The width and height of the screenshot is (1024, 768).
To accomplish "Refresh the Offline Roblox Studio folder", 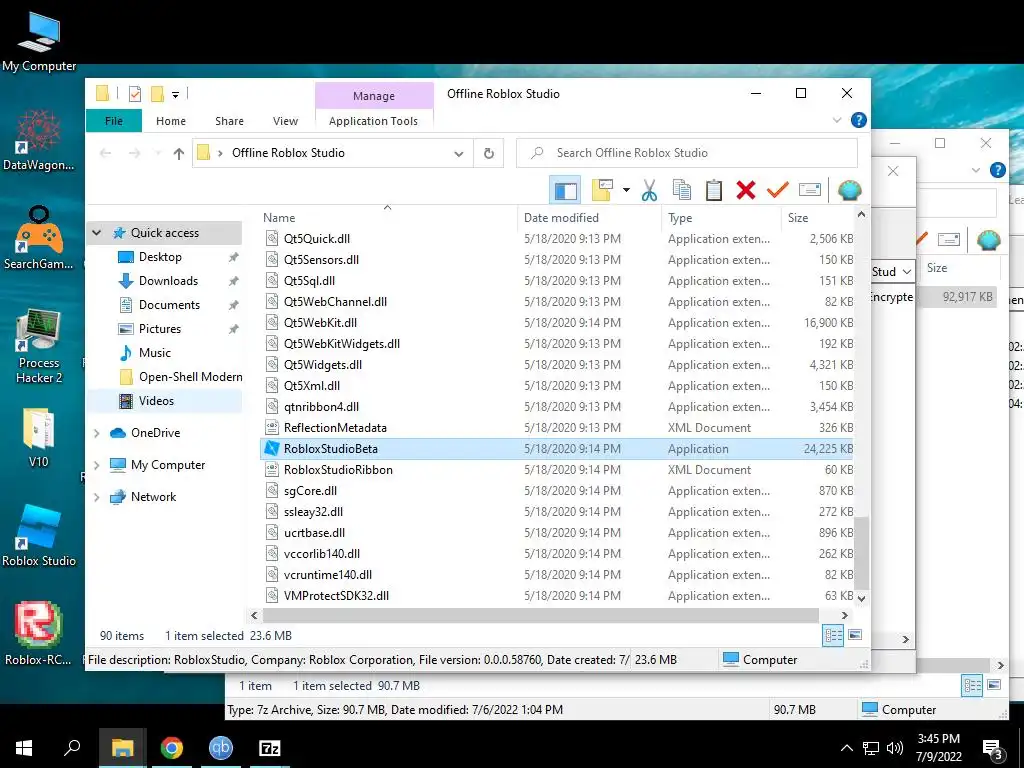I will tap(488, 153).
